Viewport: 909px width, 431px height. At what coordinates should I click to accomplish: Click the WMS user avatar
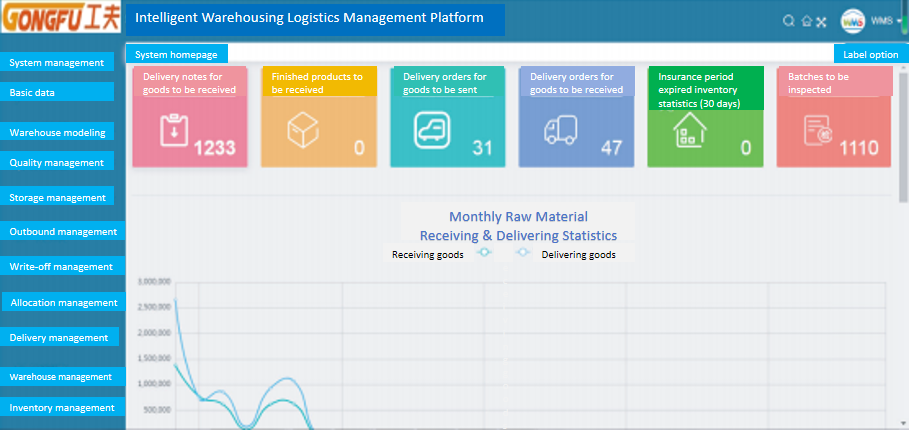click(x=853, y=21)
